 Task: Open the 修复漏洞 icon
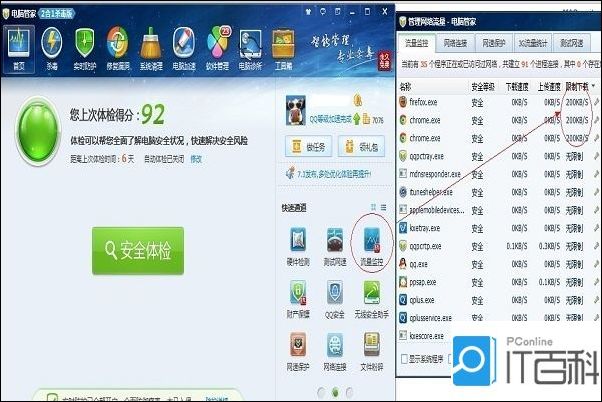[x=118, y=49]
